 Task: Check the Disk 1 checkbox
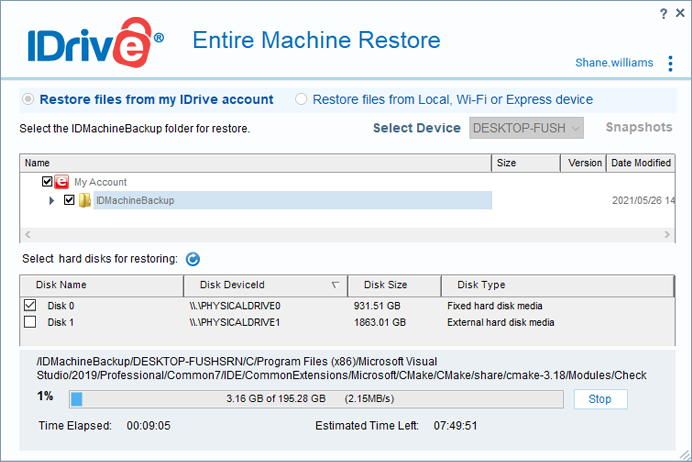point(30,322)
